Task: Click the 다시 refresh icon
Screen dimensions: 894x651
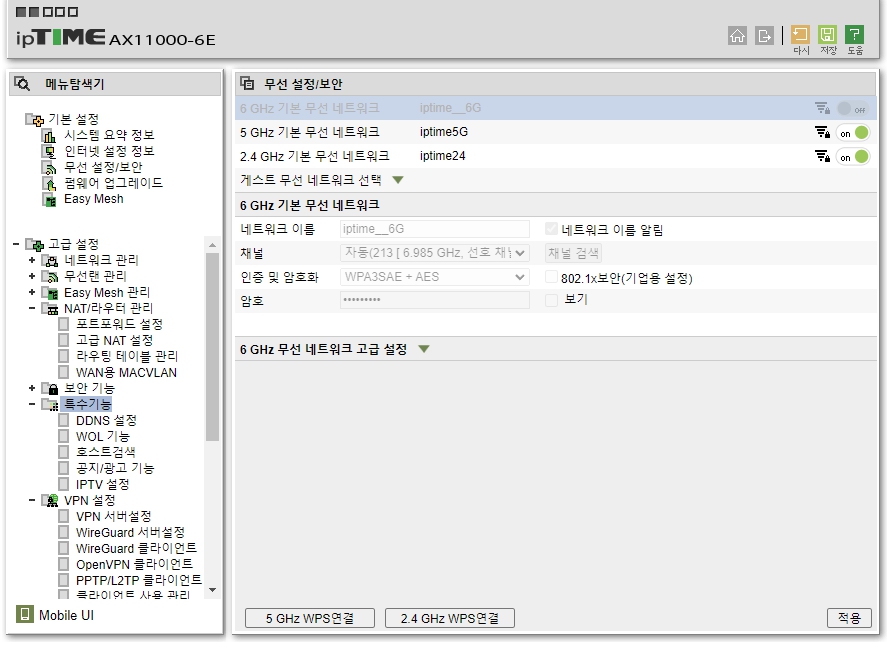Action: coord(800,35)
